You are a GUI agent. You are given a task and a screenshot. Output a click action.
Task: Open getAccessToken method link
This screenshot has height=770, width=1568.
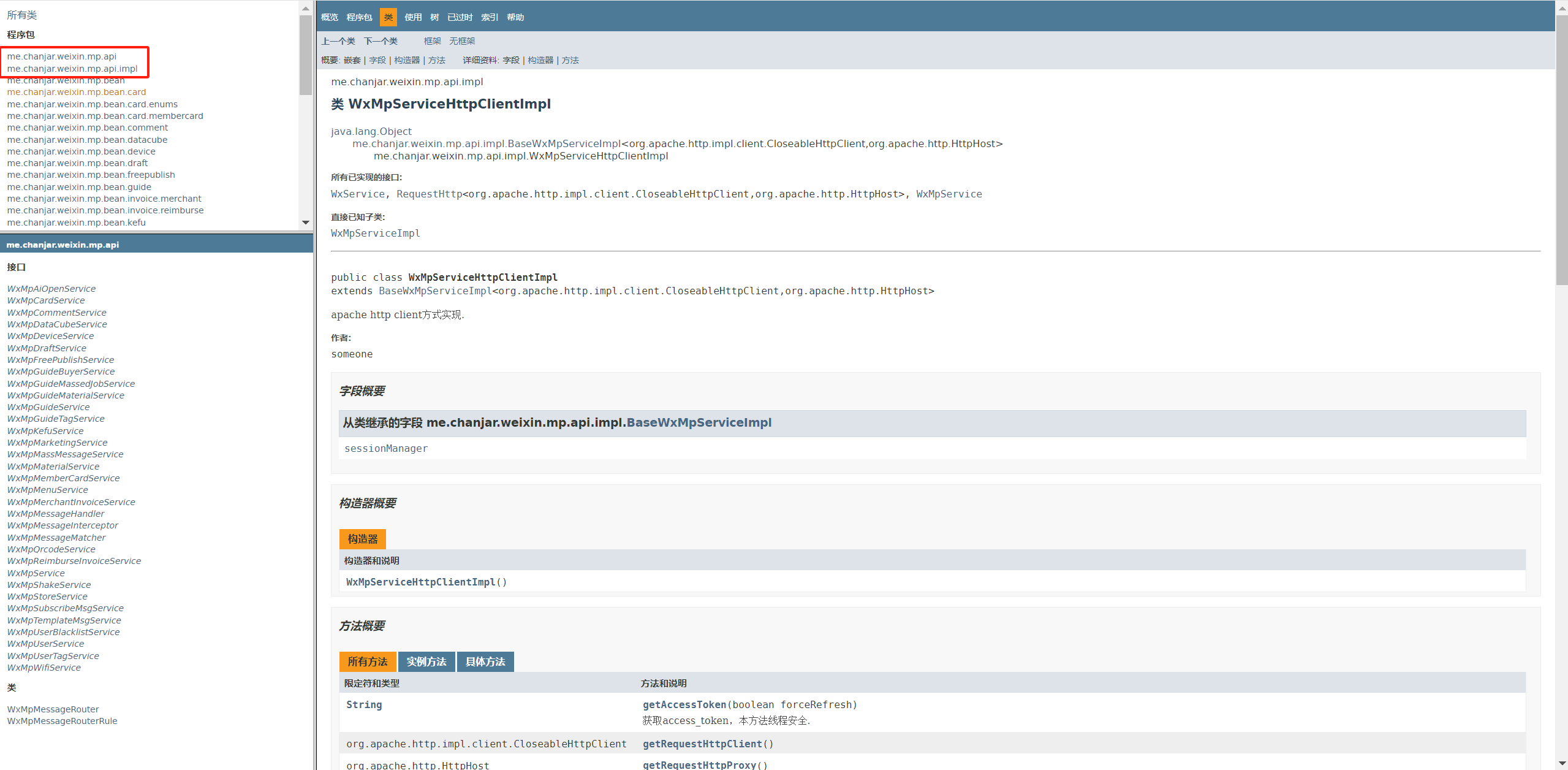point(684,704)
